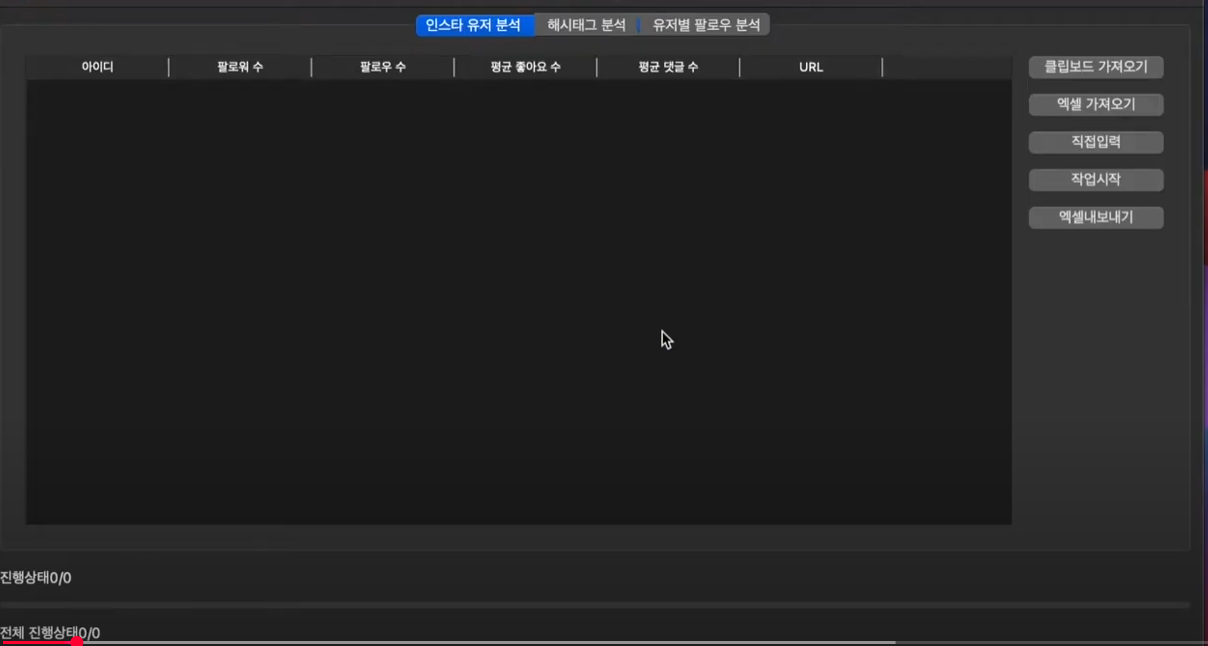Sort by the 아이디 column header
This screenshot has width=1208, height=646.
(x=97, y=67)
